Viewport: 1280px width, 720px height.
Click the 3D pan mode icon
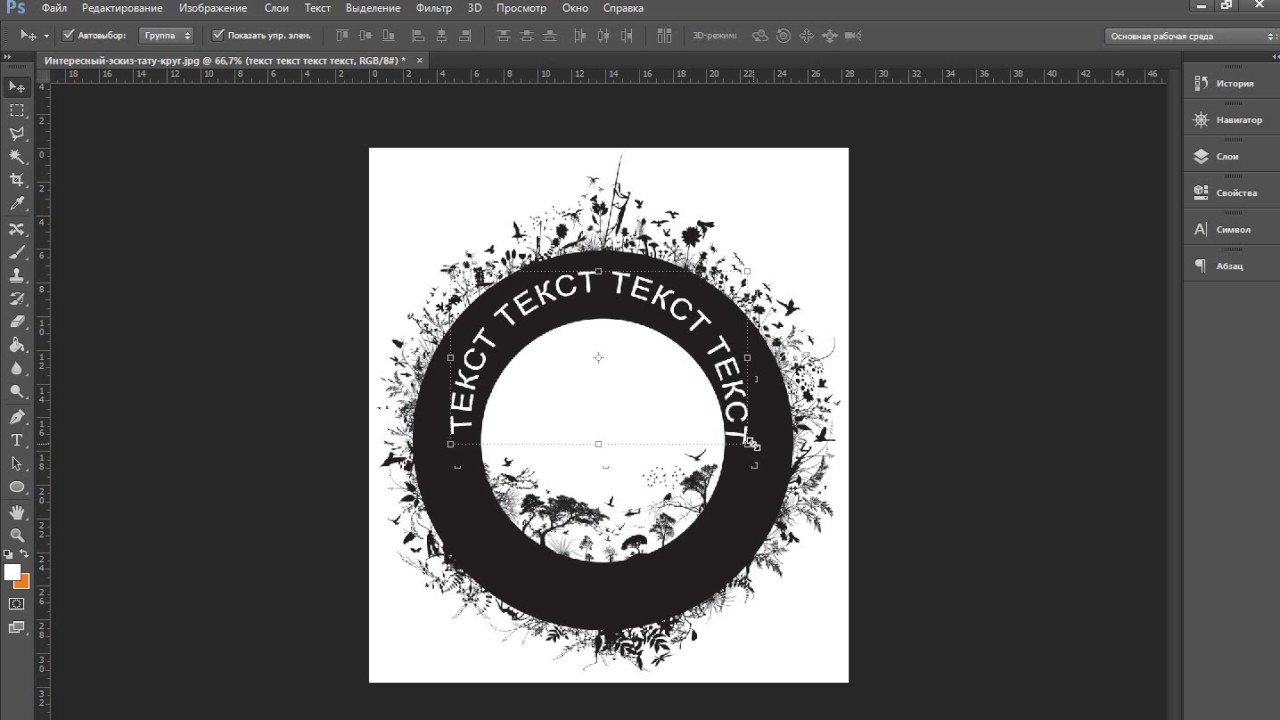(x=806, y=36)
